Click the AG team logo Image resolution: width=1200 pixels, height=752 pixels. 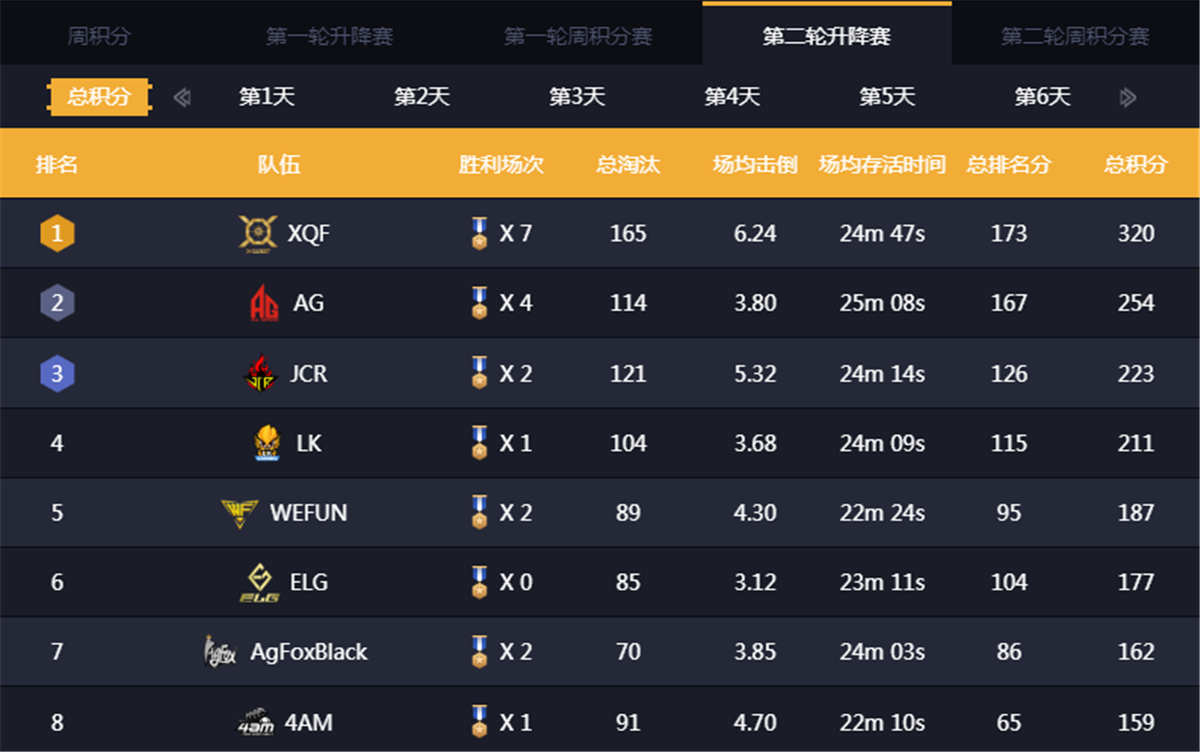click(264, 303)
